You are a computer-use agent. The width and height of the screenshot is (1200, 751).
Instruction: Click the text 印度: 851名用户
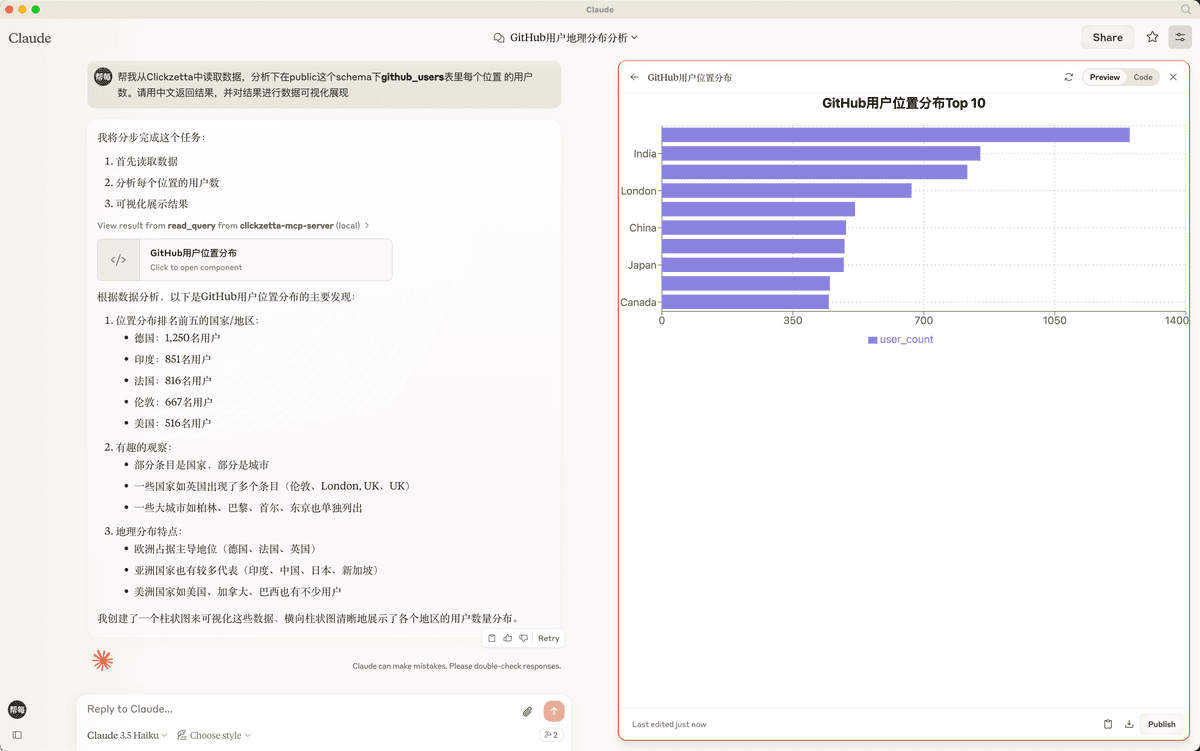[x=173, y=359]
